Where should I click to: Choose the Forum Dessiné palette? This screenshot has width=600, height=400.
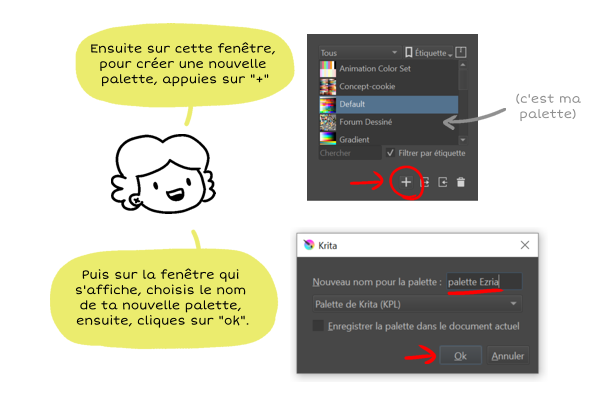coord(389,122)
